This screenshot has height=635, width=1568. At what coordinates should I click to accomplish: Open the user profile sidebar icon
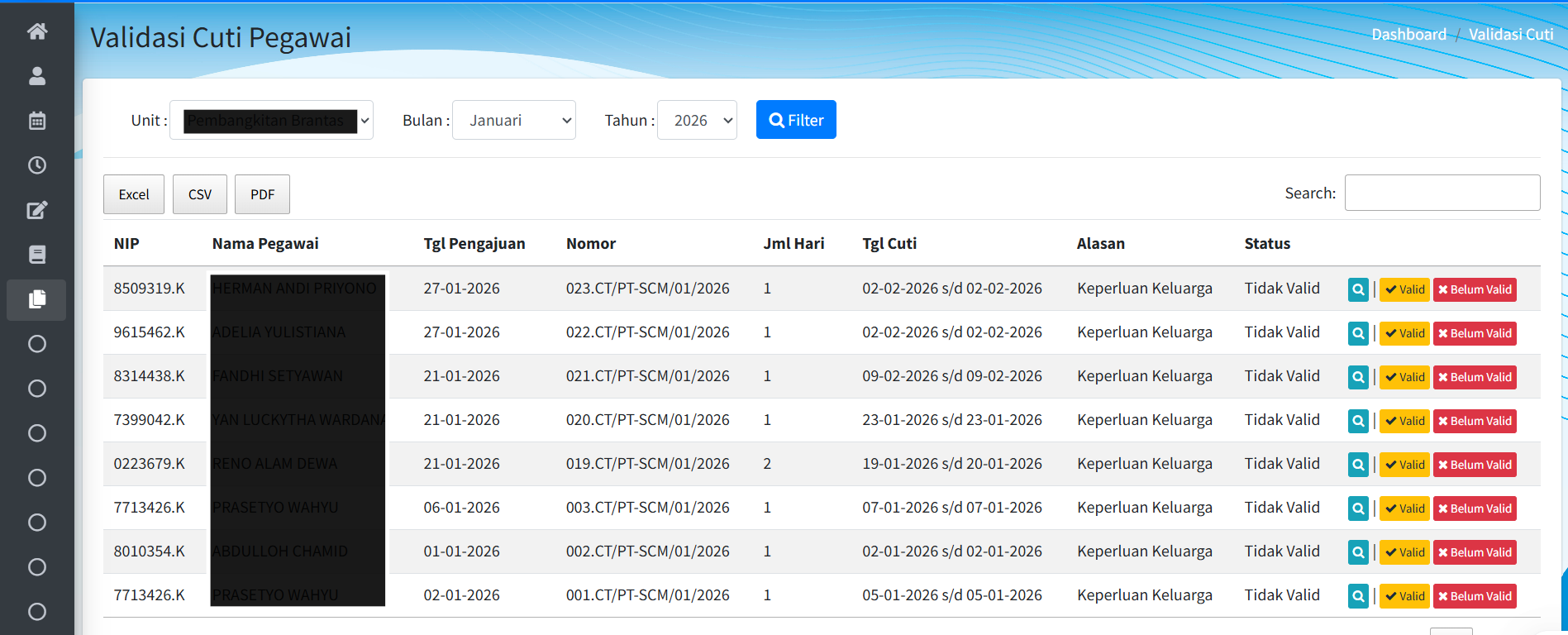click(37, 76)
